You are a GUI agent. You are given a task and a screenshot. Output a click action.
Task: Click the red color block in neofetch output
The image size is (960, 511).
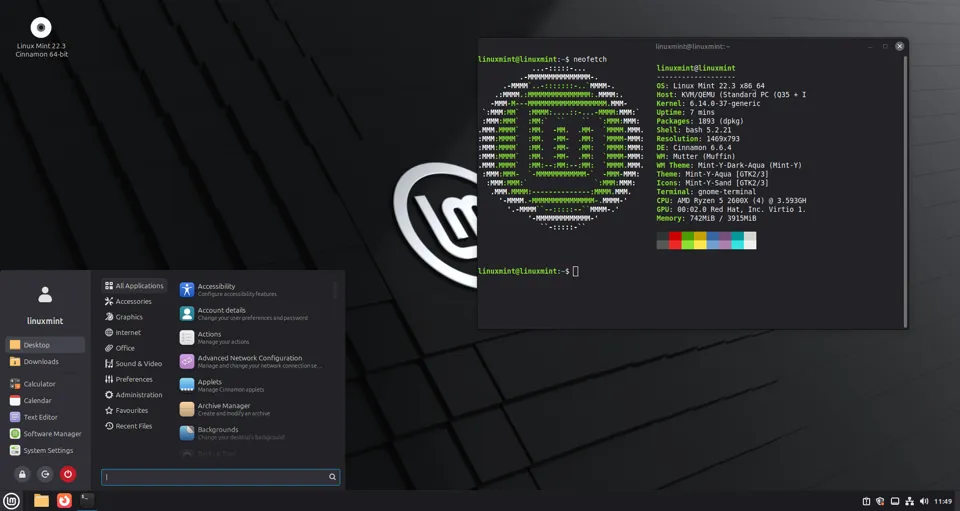pos(675,241)
